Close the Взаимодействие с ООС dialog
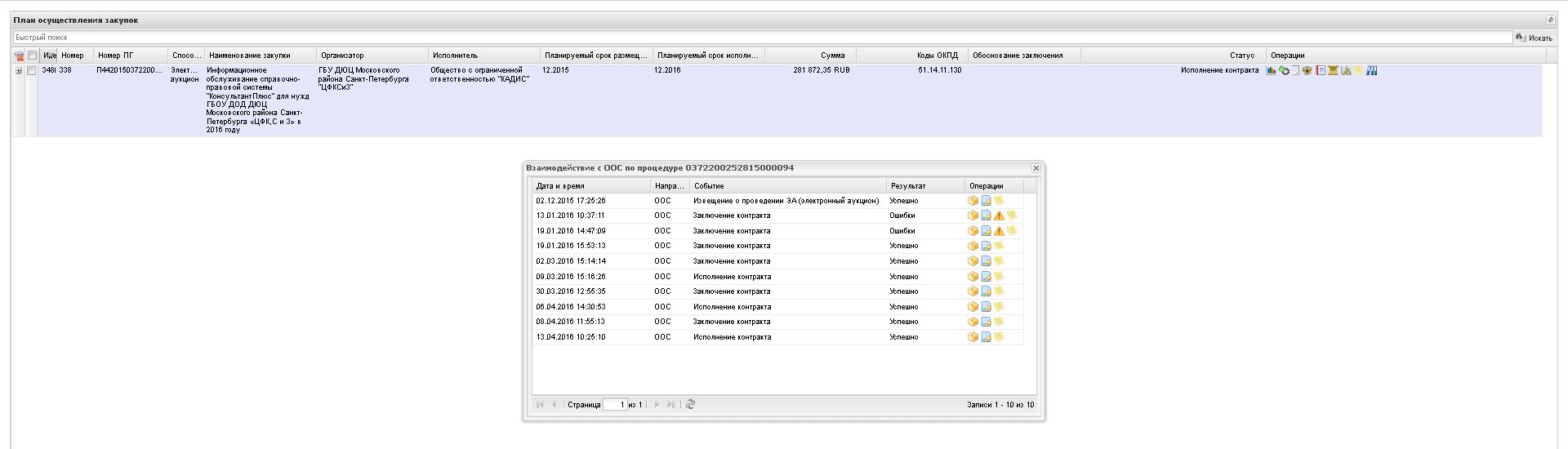The height and width of the screenshot is (449, 1568). 1036,168
